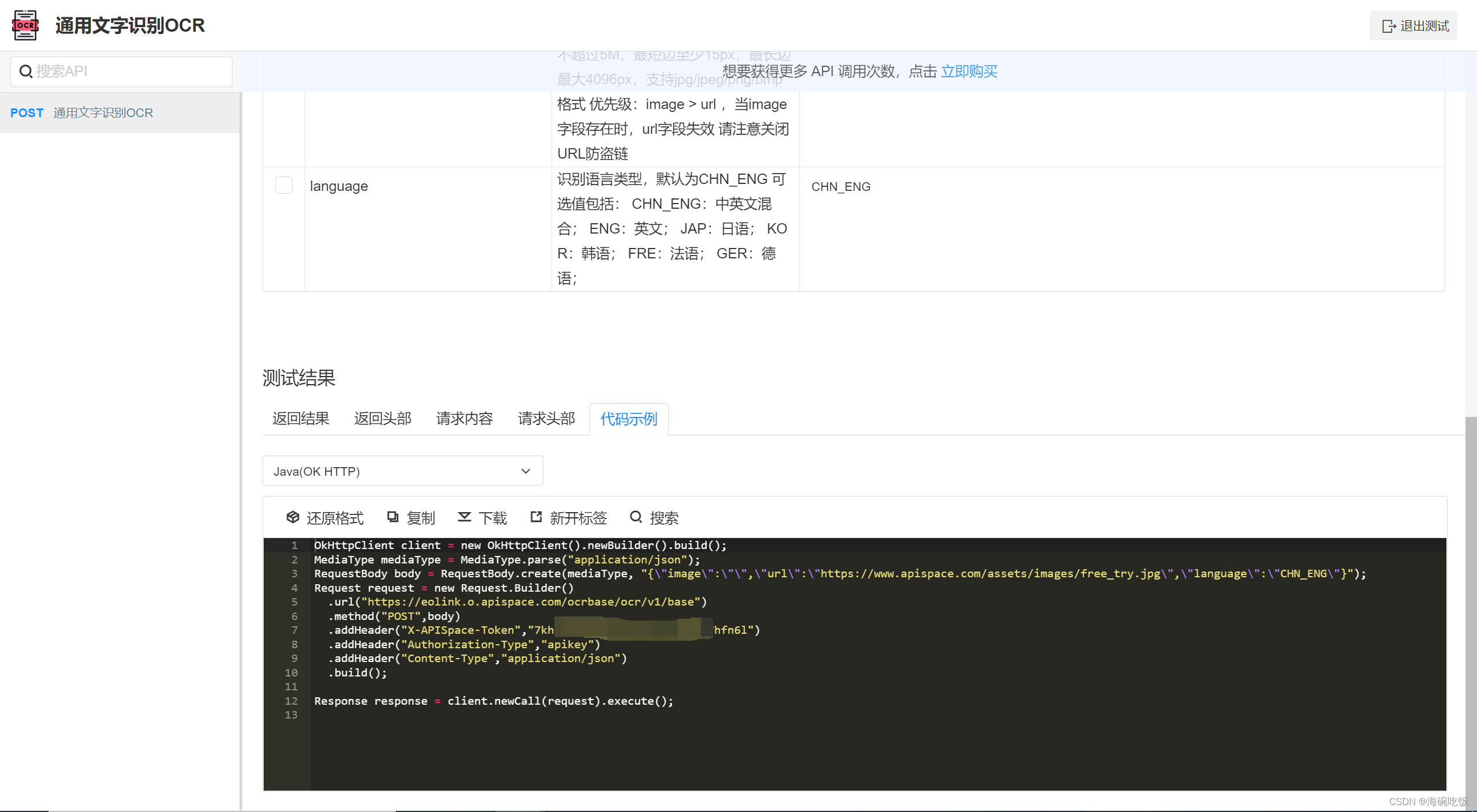Screen dimensions: 1477x812
Task: Click the Content-Type header code line
Action: tap(478, 659)
